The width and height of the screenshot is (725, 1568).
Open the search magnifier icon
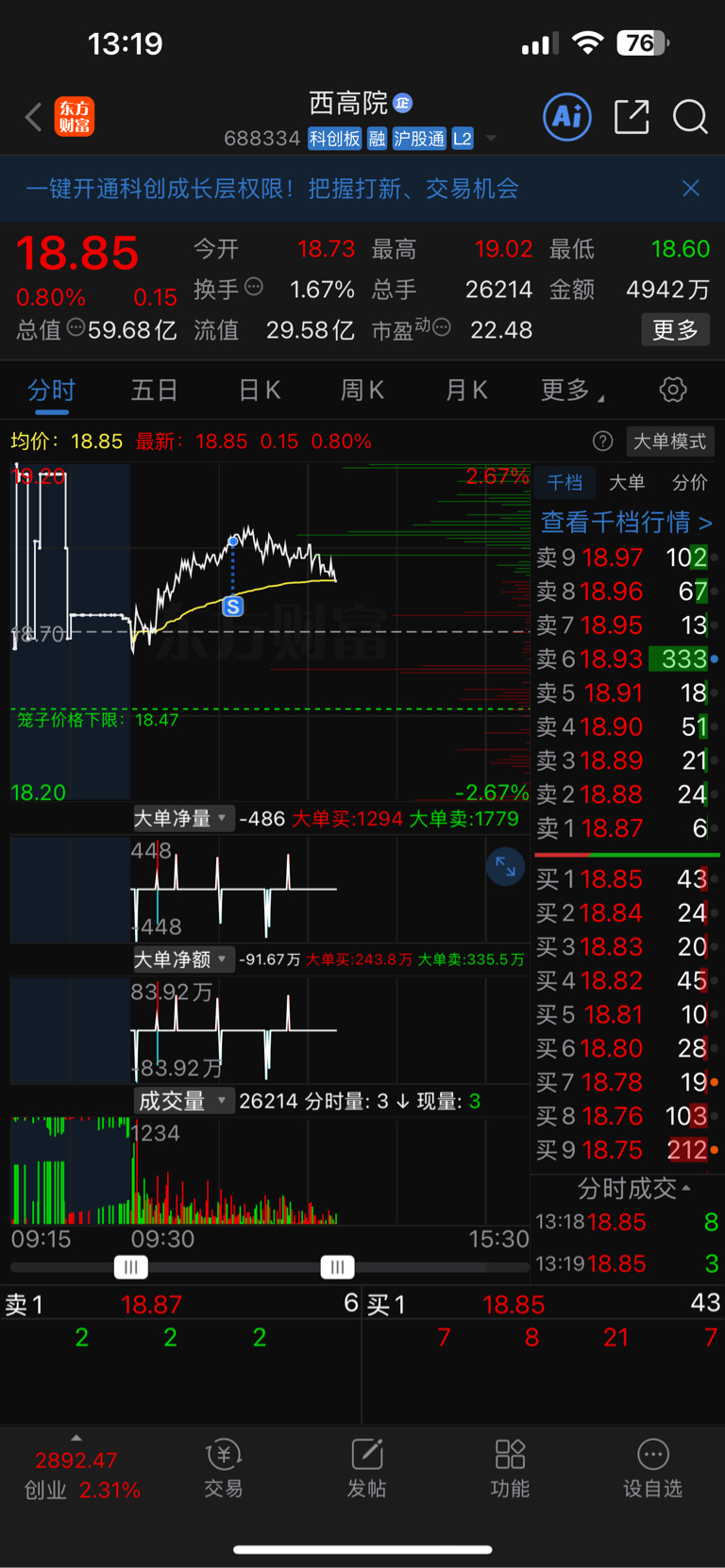pos(690,117)
